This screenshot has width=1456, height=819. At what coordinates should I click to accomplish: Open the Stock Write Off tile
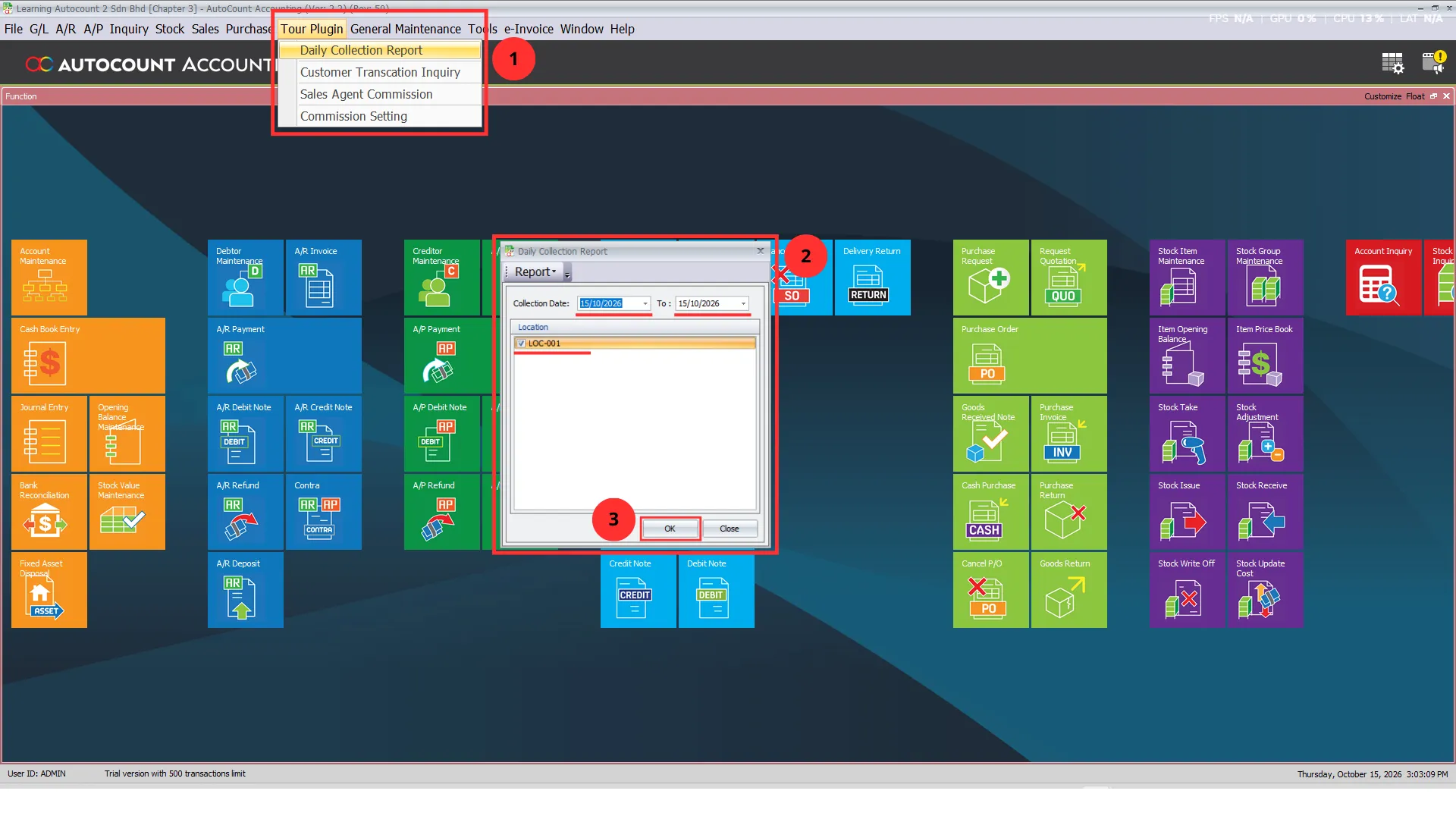(x=1188, y=590)
